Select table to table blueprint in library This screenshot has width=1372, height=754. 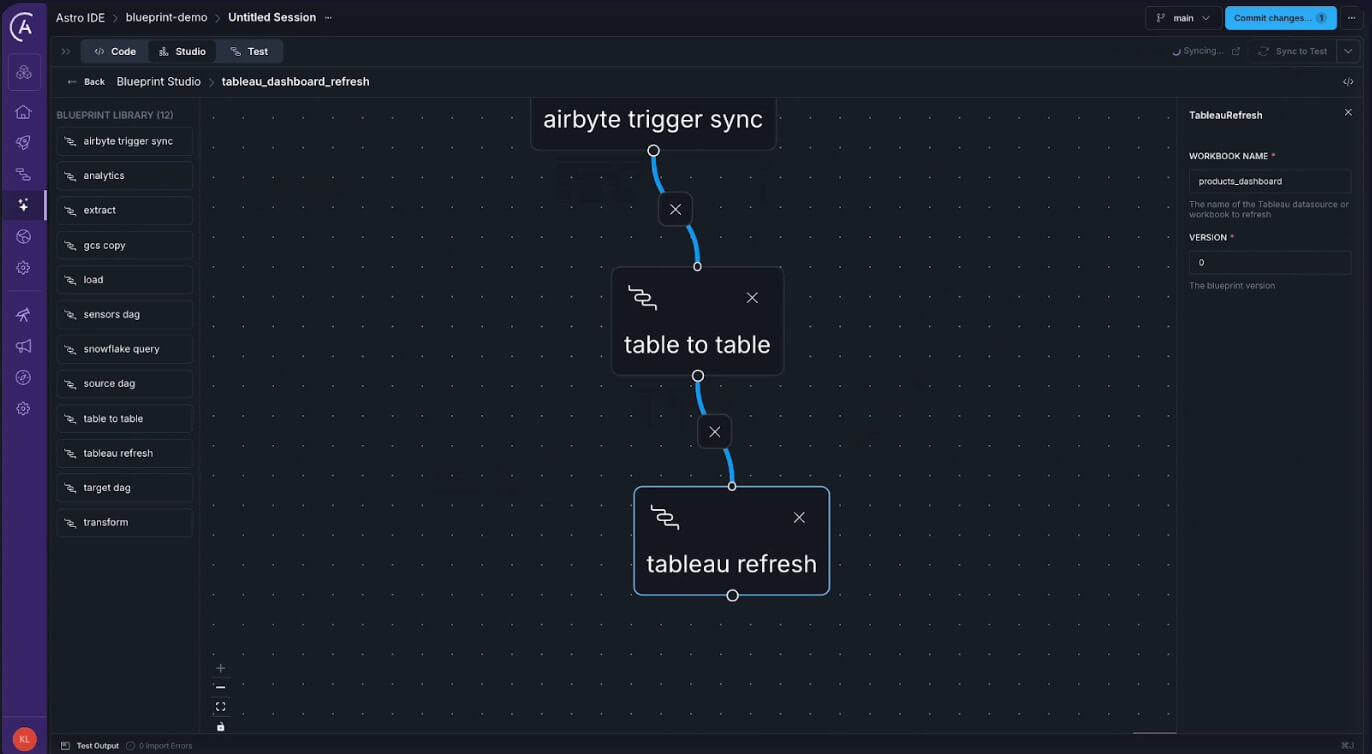pos(125,418)
